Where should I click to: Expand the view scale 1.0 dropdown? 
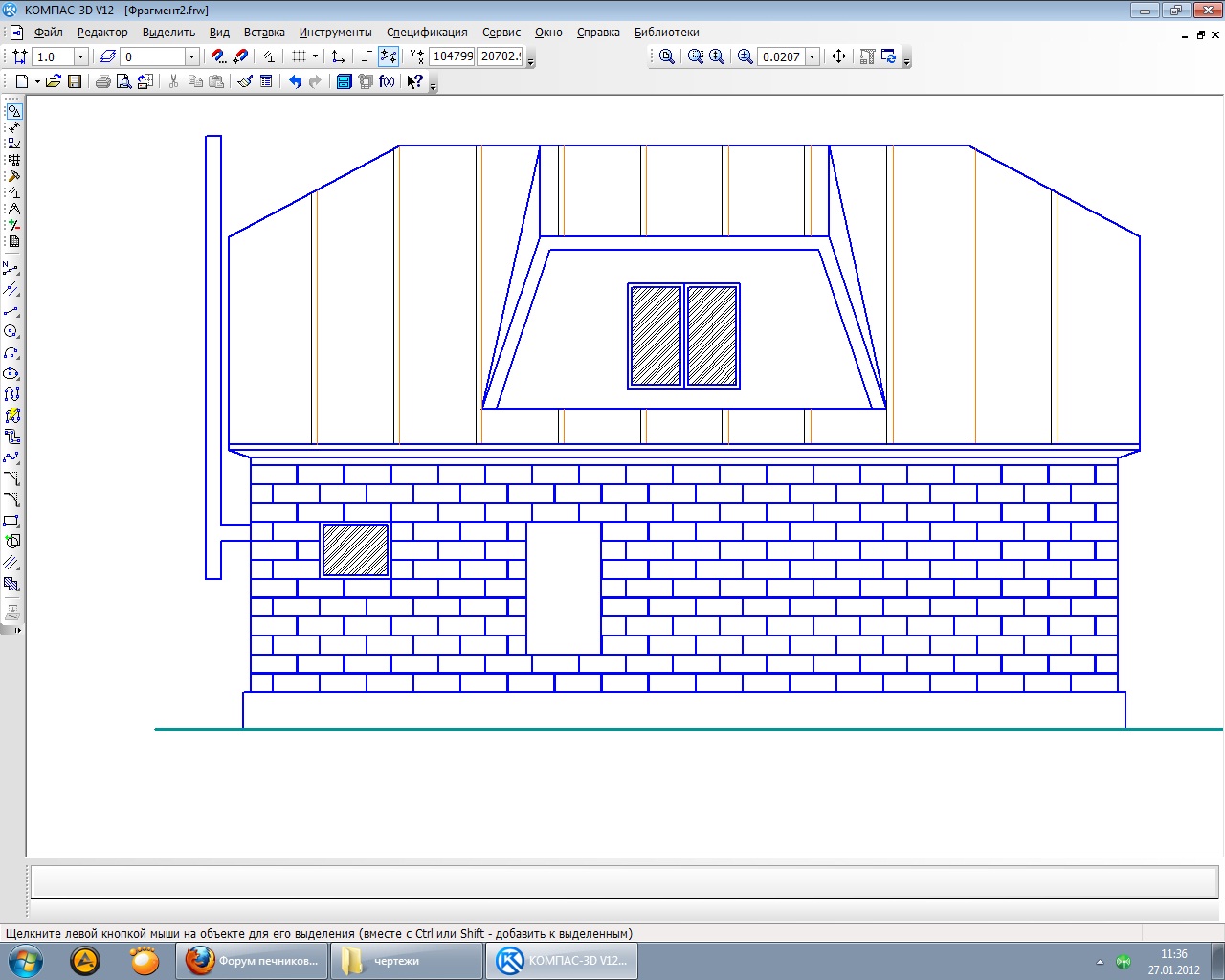80,56
